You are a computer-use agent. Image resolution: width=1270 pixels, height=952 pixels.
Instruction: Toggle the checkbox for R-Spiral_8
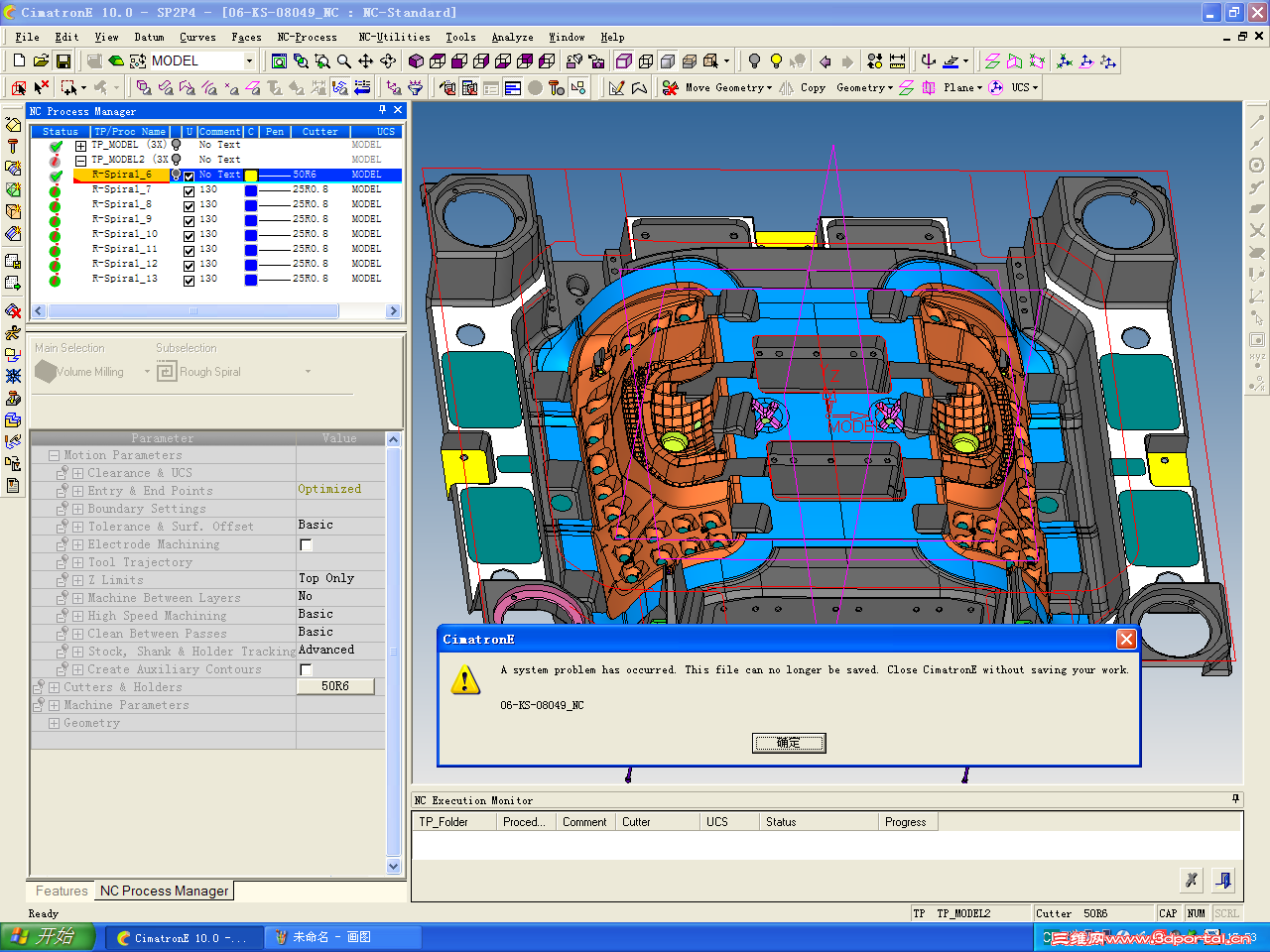(x=189, y=205)
